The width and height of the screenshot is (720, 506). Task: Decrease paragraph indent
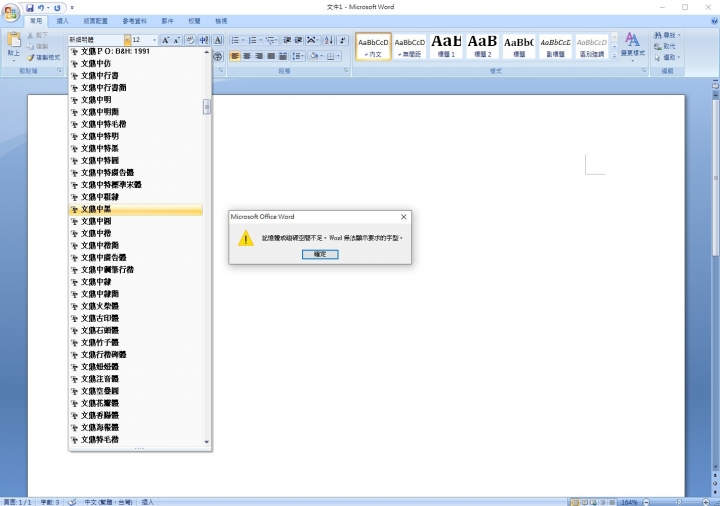point(287,40)
